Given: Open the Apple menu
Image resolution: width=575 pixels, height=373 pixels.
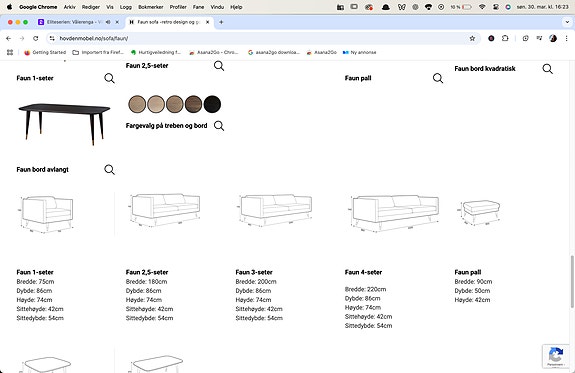Looking at the screenshot, I should coord(10,7).
